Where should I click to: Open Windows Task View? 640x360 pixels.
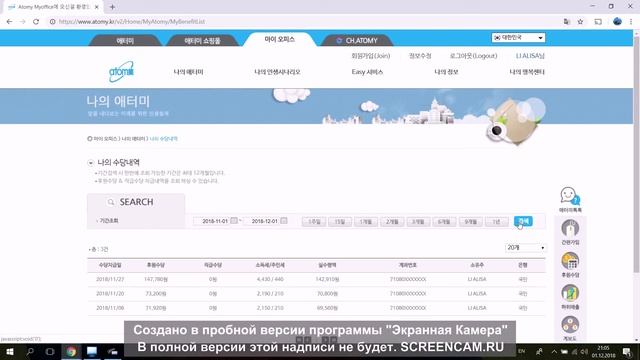coord(50,351)
